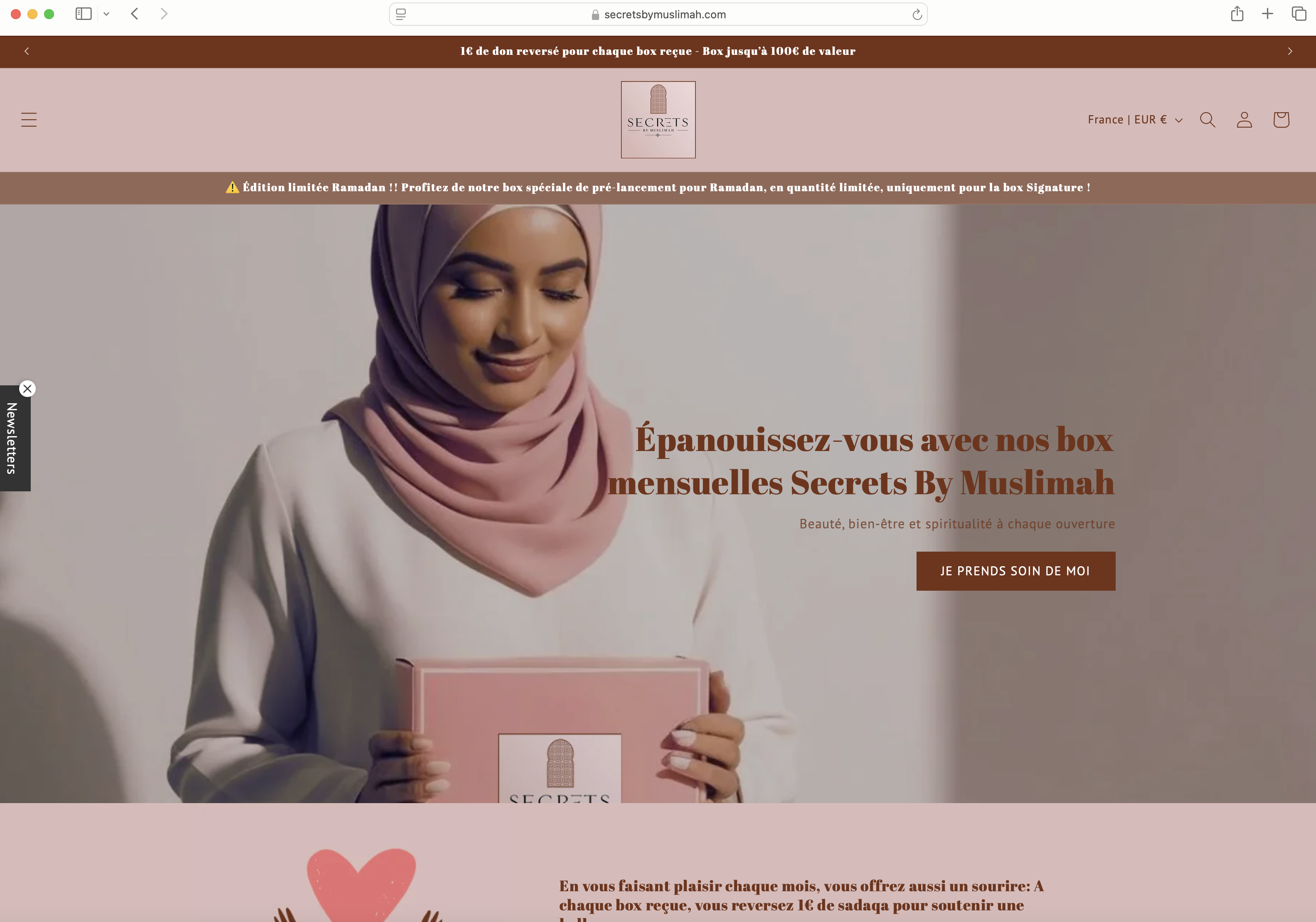Click the Safari share icon

click(1236, 14)
